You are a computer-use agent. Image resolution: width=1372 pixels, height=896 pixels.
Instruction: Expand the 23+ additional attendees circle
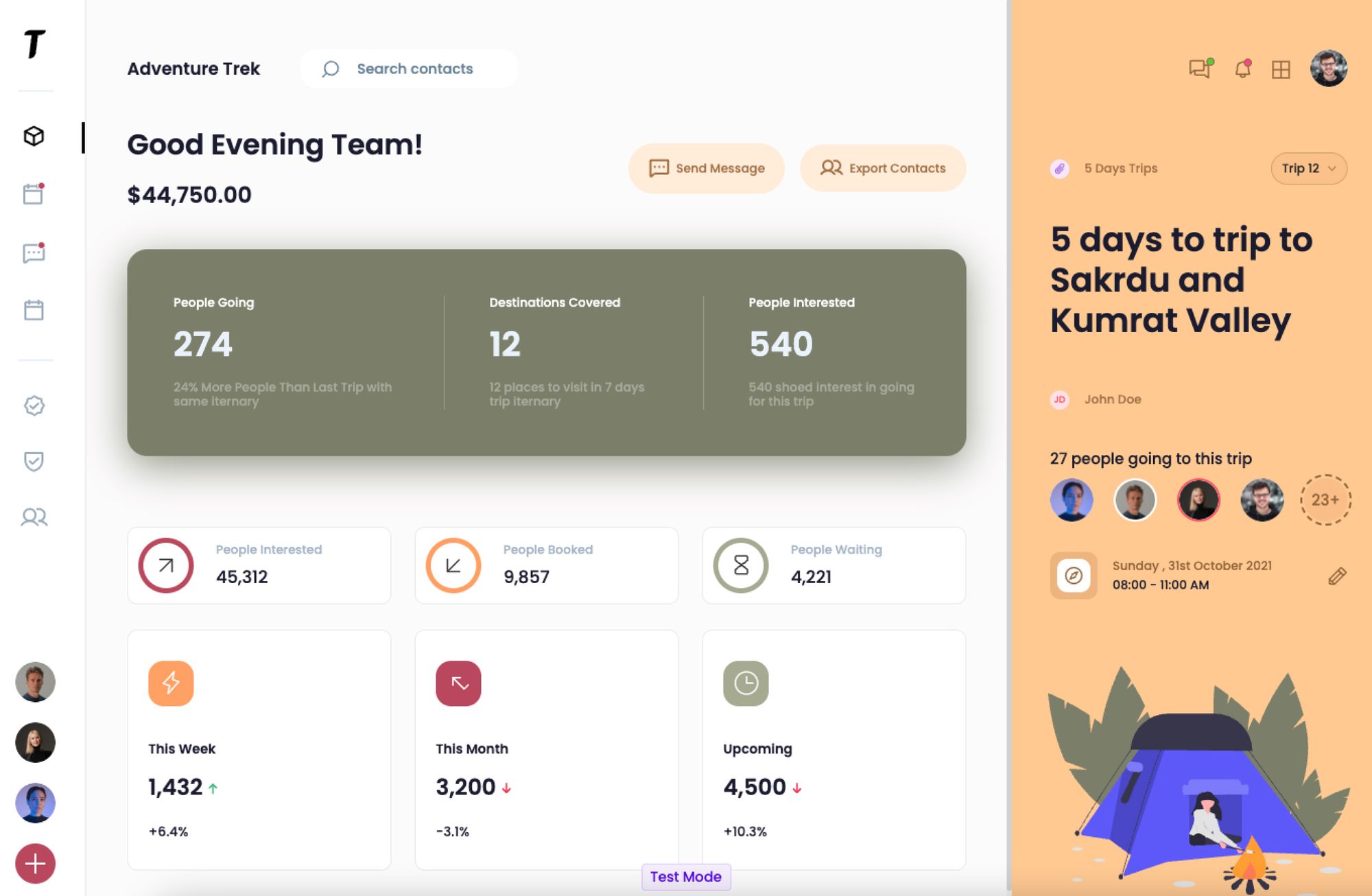[1325, 500]
